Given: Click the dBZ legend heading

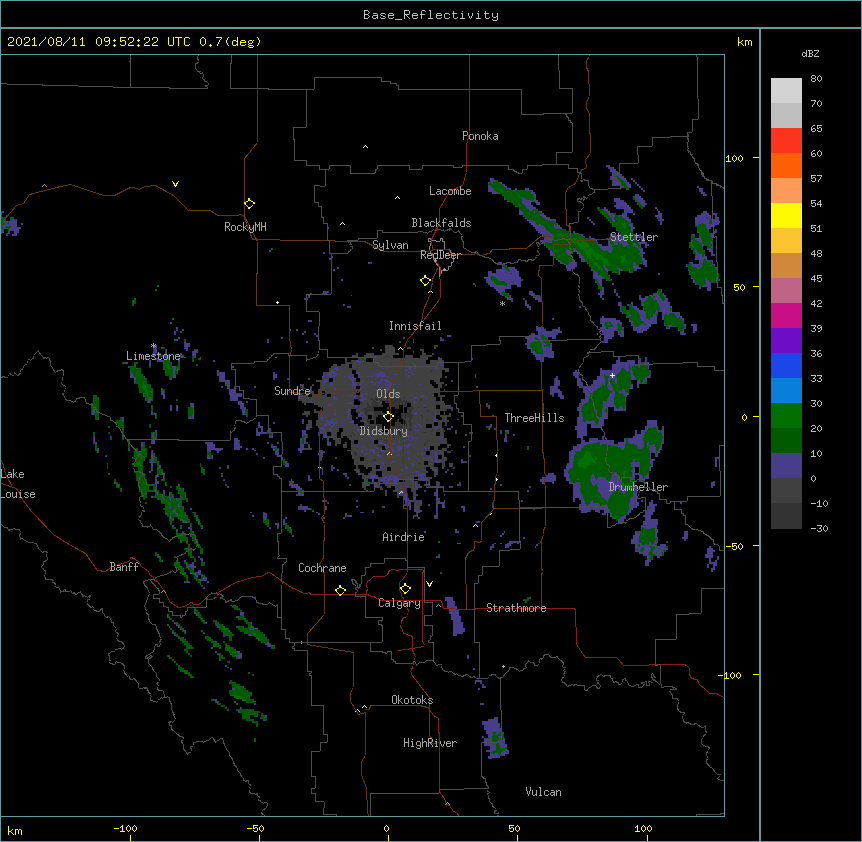Looking at the screenshot, I should click(810, 53).
